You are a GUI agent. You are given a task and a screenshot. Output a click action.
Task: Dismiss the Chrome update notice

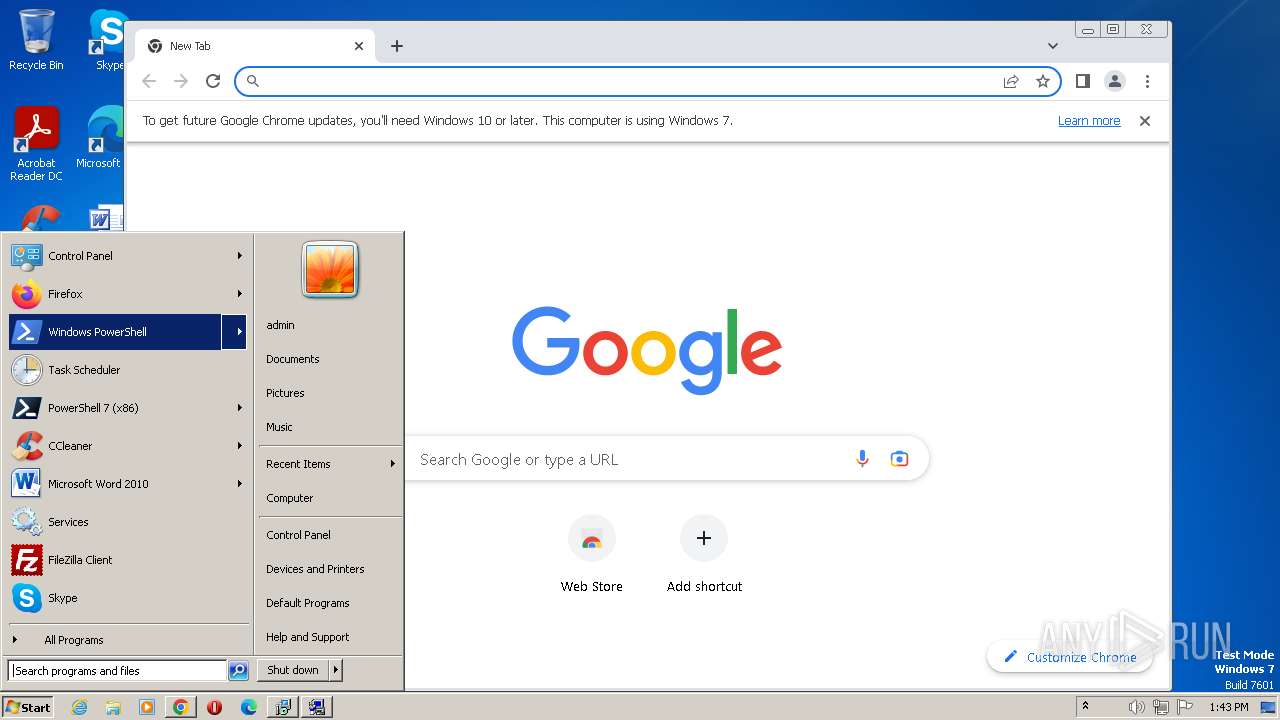click(x=1145, y=121)
